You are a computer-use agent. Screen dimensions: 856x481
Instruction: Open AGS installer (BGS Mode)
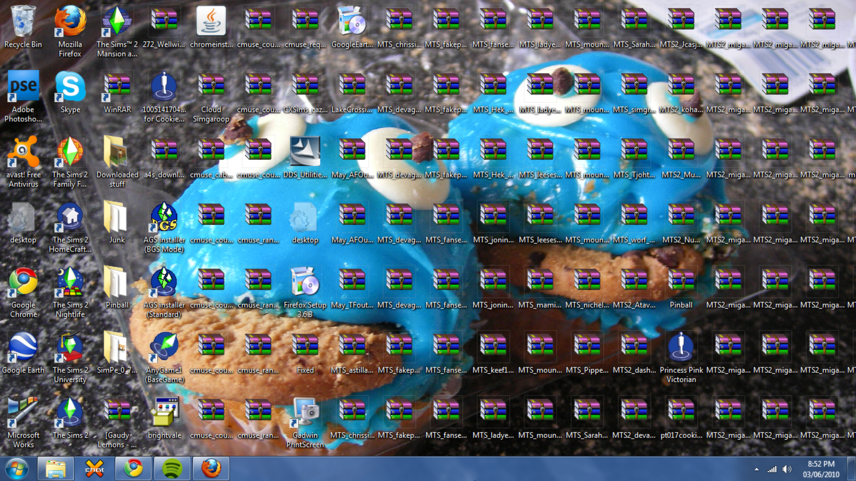(164, 227)
